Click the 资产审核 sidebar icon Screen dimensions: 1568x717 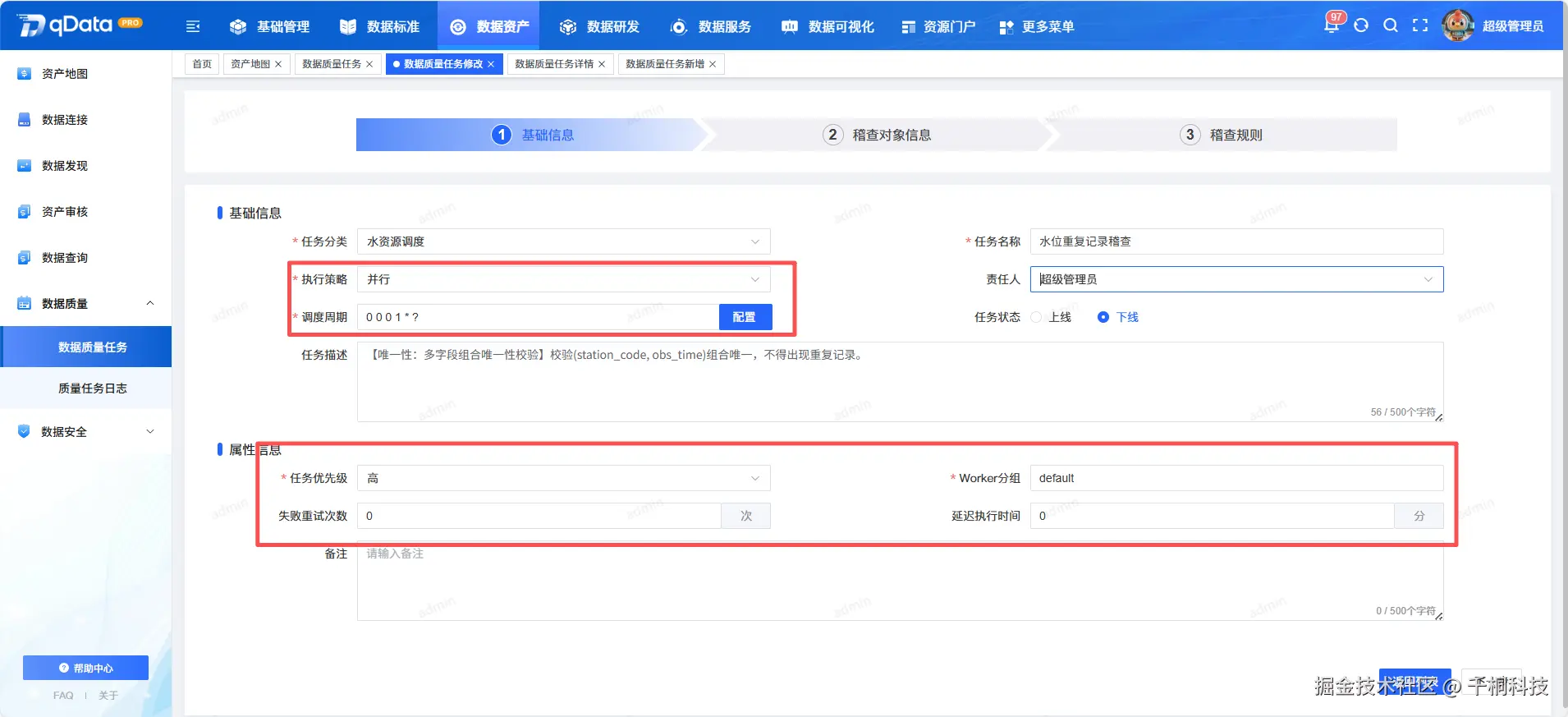click(24, 212)
